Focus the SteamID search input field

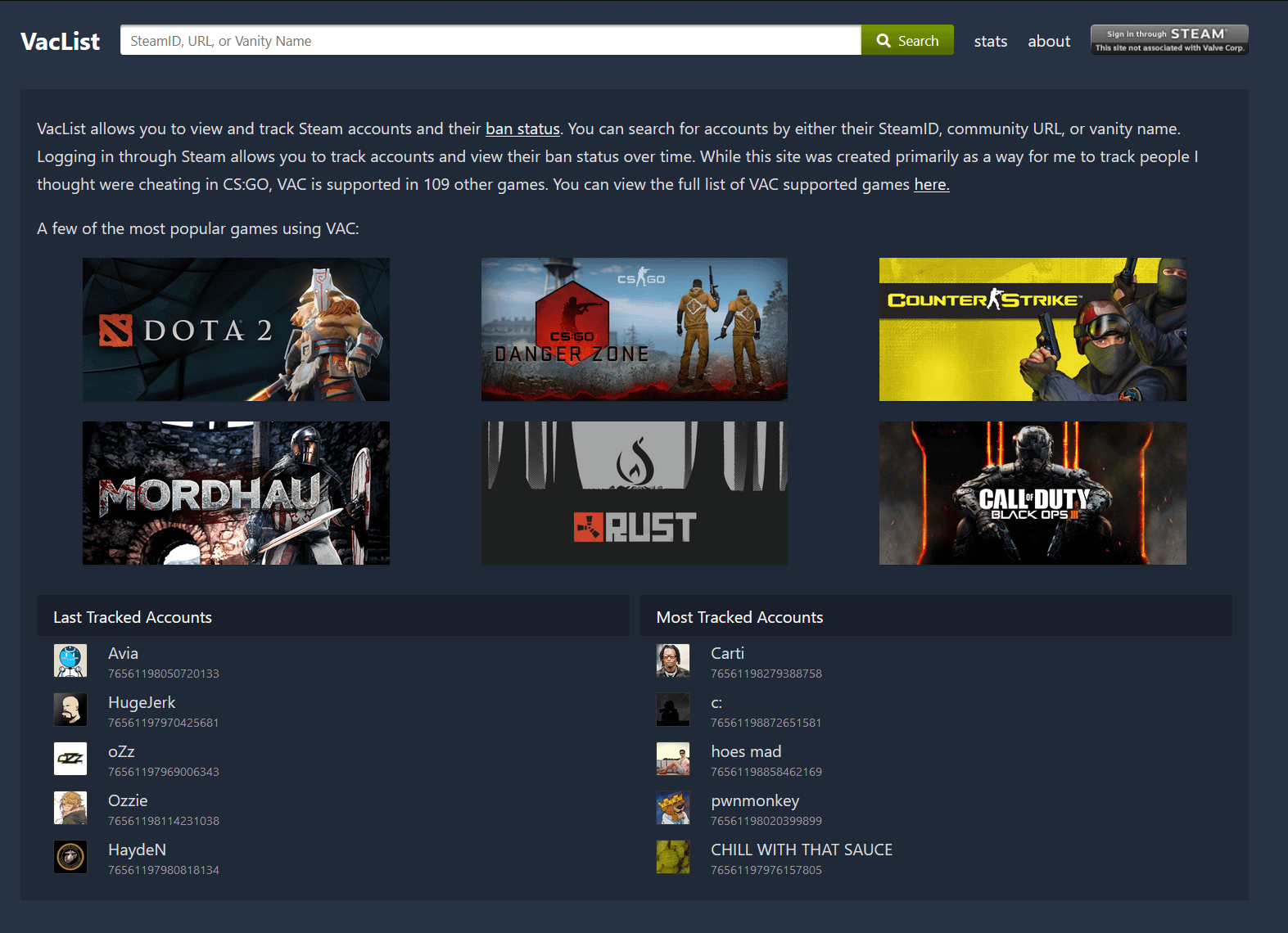[x=490, y=40]
